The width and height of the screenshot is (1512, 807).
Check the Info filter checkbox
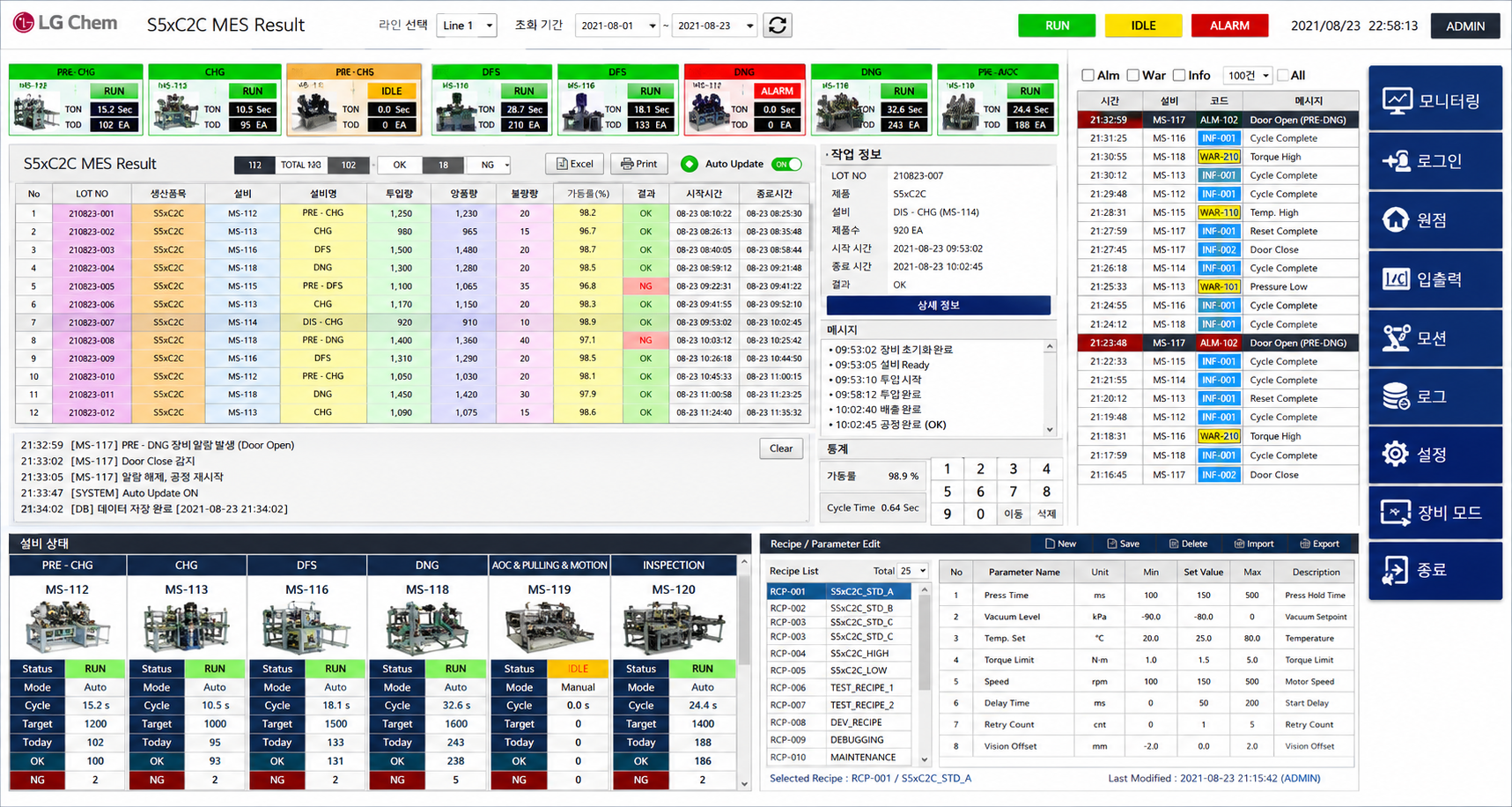(1179, 76)
